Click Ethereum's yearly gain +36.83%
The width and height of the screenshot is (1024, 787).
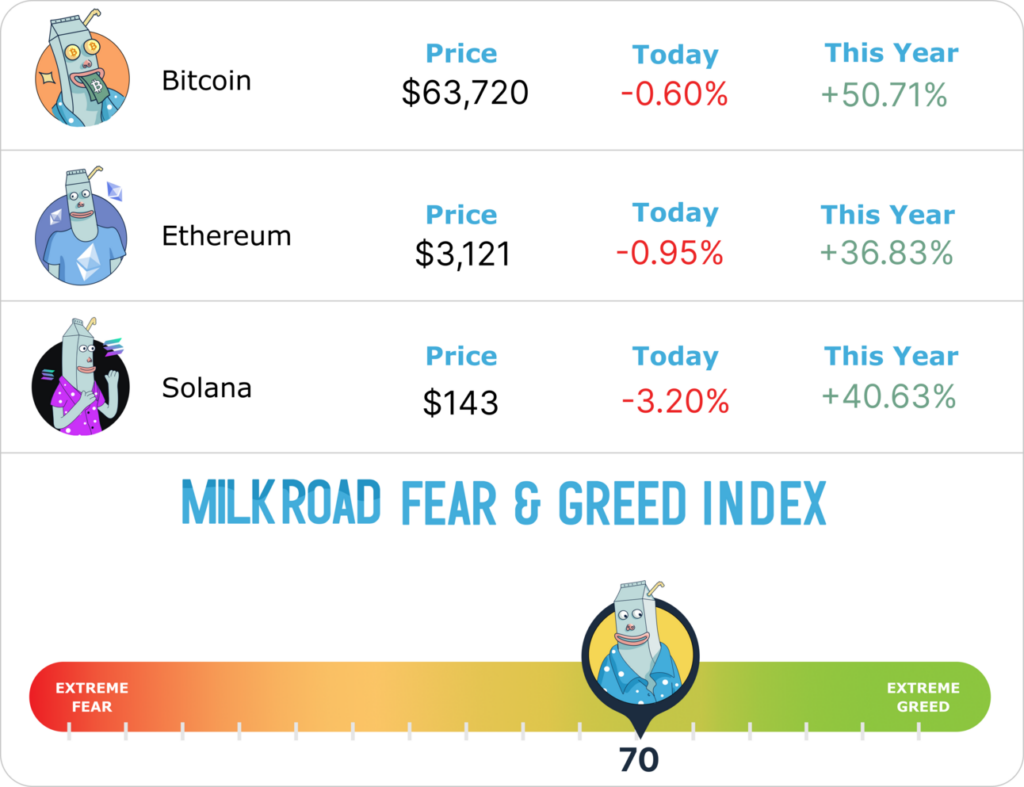886,253
